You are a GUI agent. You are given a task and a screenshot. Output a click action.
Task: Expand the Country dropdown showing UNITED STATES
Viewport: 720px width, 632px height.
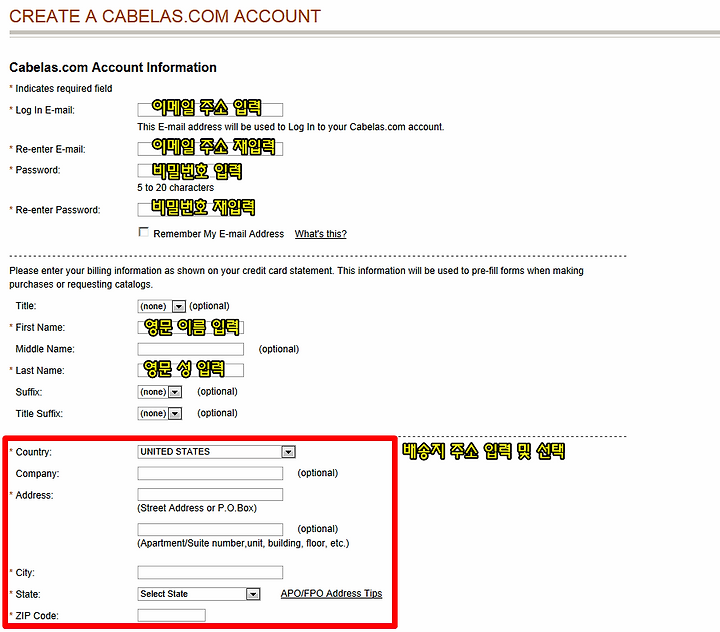(216, 452)
